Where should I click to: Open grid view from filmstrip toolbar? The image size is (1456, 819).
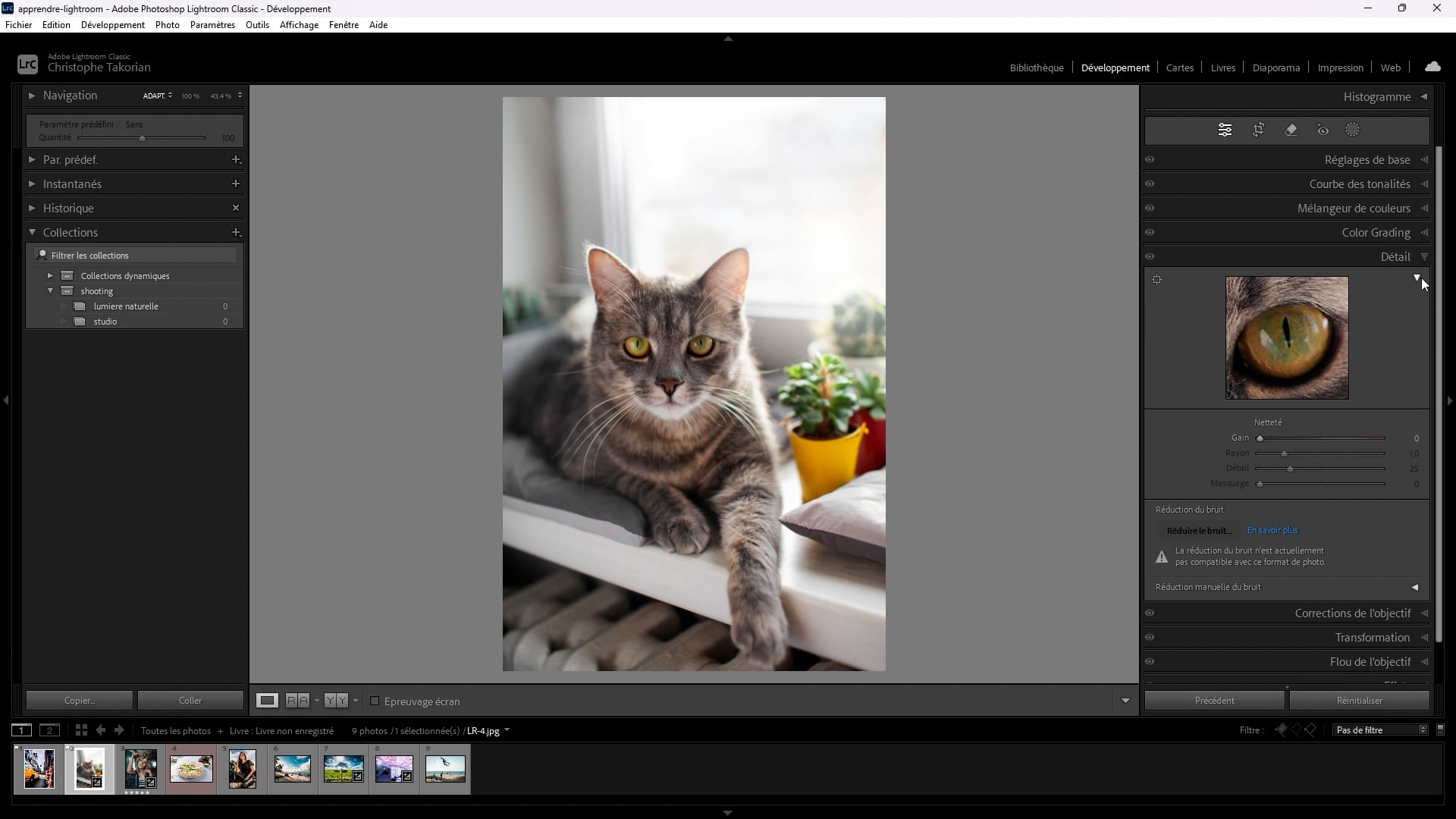[x=81, y=730]
